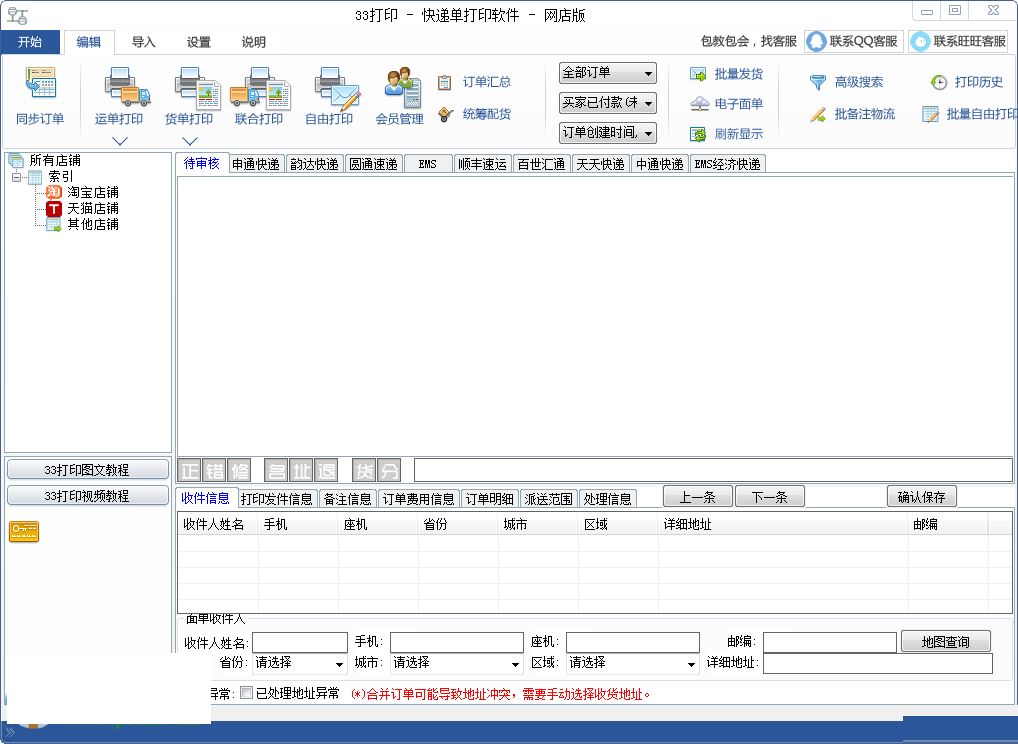This screenshot has height=744, width=1018.
Task: Click the 同步订单 sync orders icon
Action: (40, 85)
